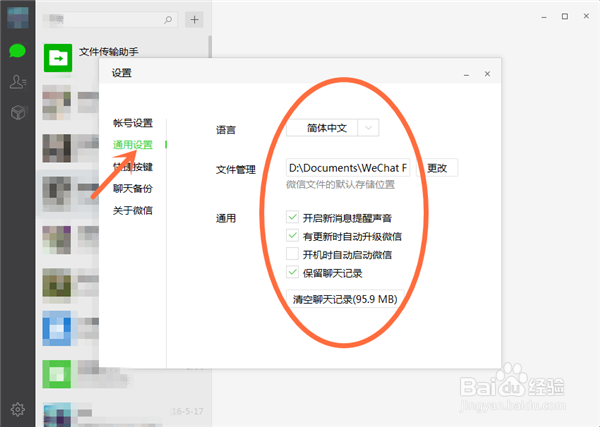Select 聊天备份 in settings sidebar
The height and width of the screenshot is (427, 600).
point(133,188)
